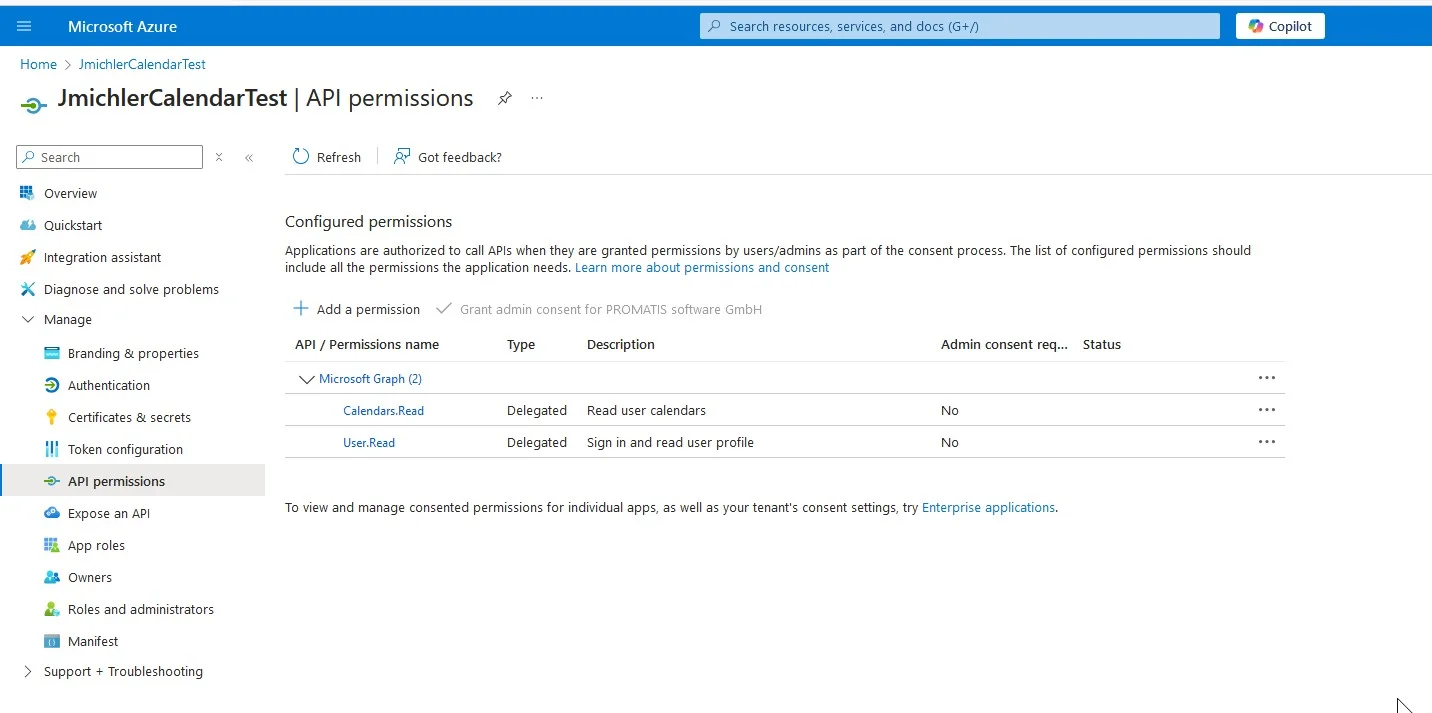The image size is (1432, 713).
Task: Click the Branding & properties icon
Action: point(52,353)
